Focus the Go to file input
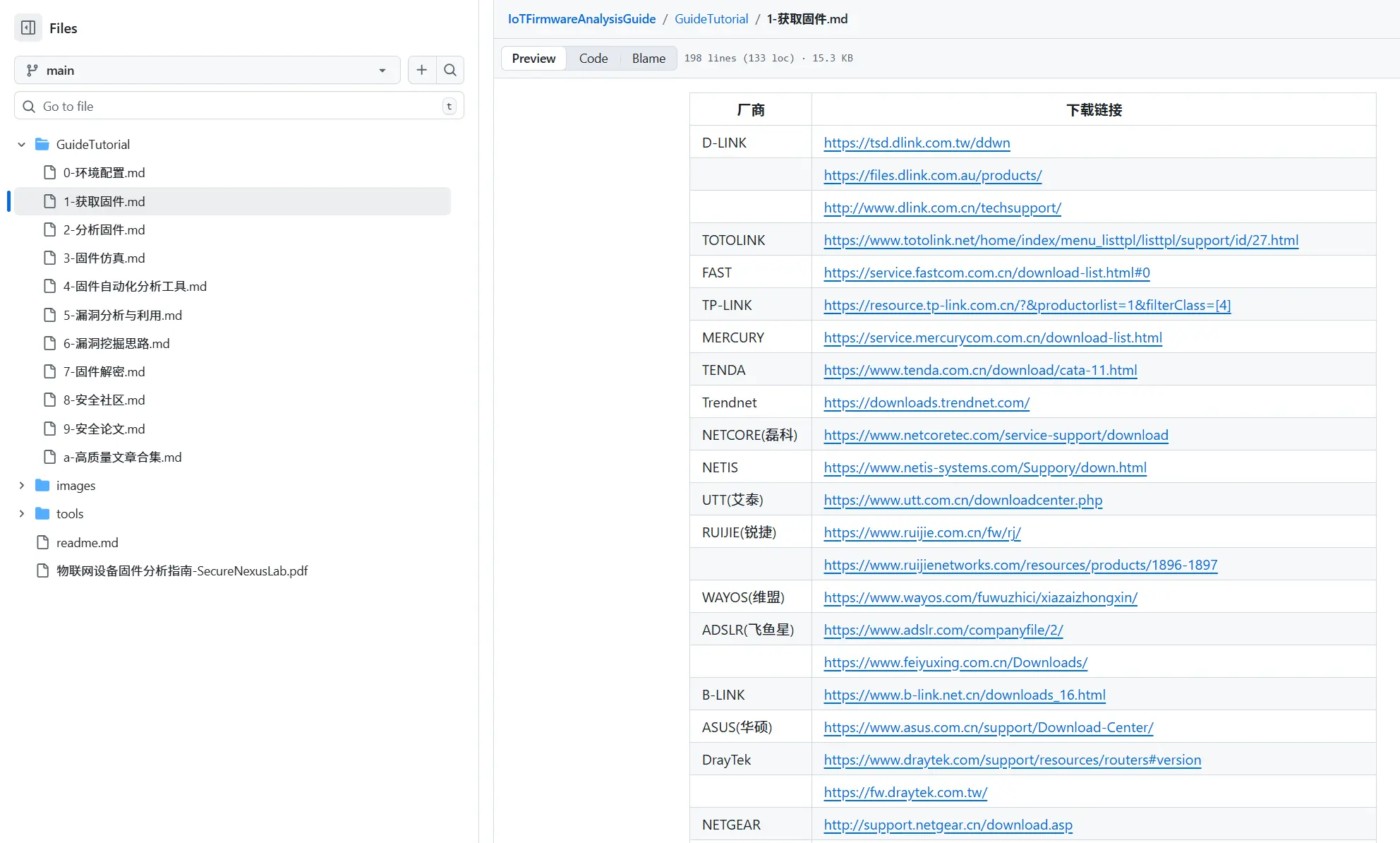1400x843 pixels. [239, 106]
